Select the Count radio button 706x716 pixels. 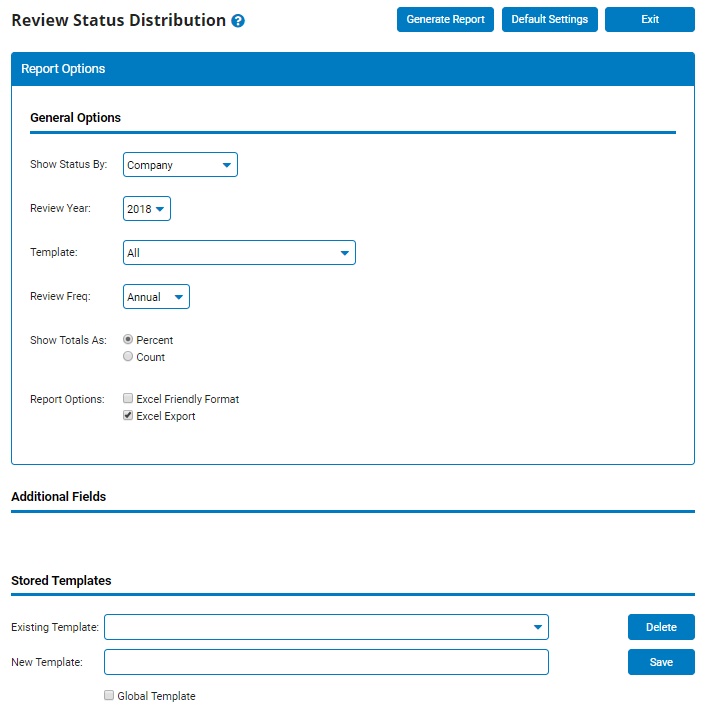pyautogui.click(x=128, y=356)
